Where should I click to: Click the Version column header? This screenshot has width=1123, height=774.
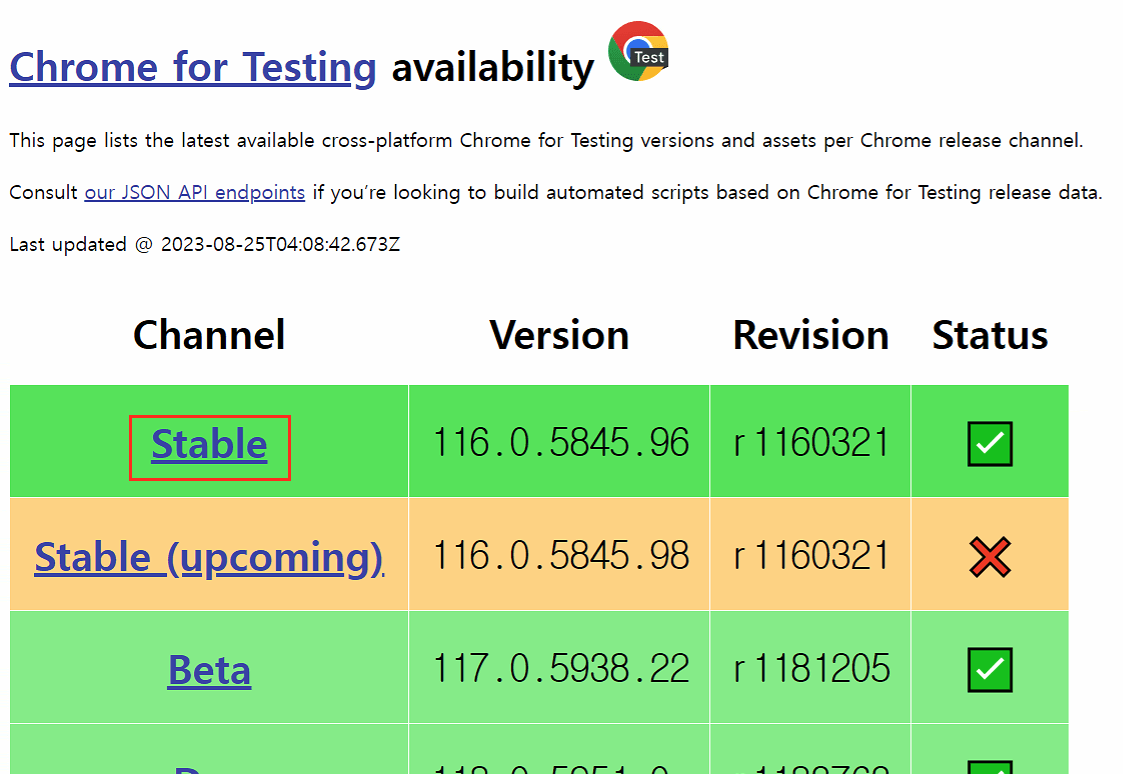coord(559,335)
